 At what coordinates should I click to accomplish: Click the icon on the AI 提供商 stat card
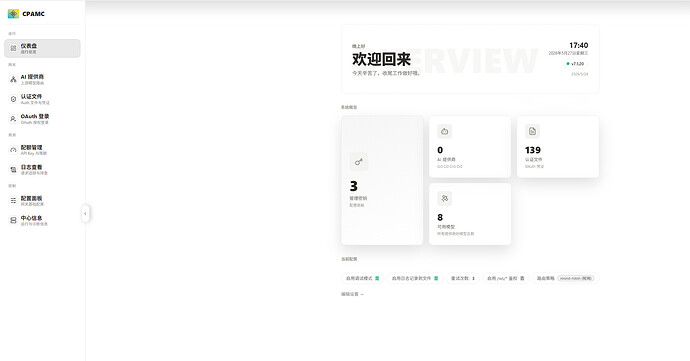[444, 131]
